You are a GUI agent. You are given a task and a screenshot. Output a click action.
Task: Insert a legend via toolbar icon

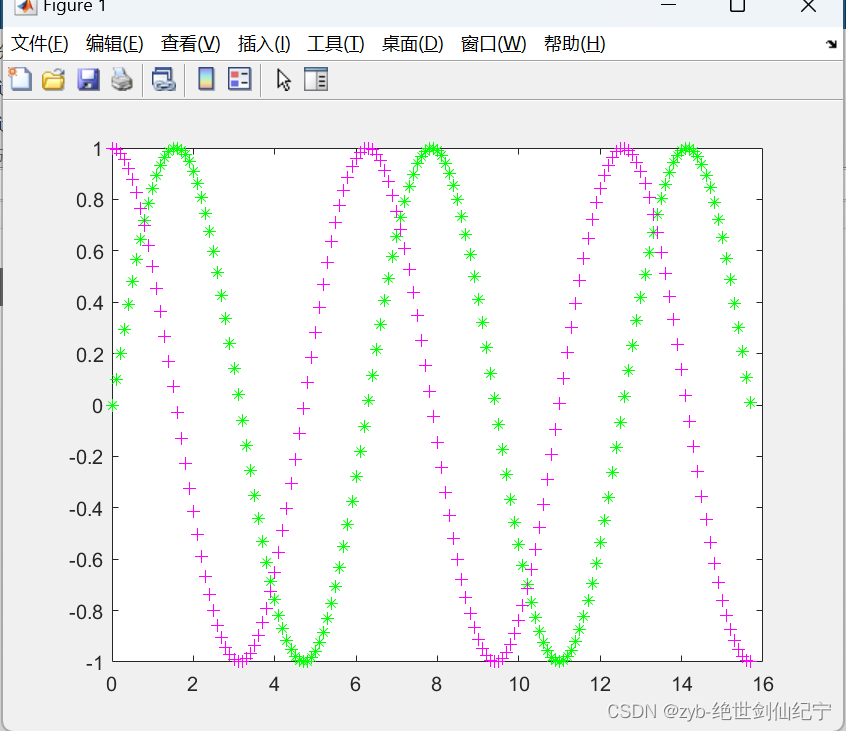pos(240,79)
